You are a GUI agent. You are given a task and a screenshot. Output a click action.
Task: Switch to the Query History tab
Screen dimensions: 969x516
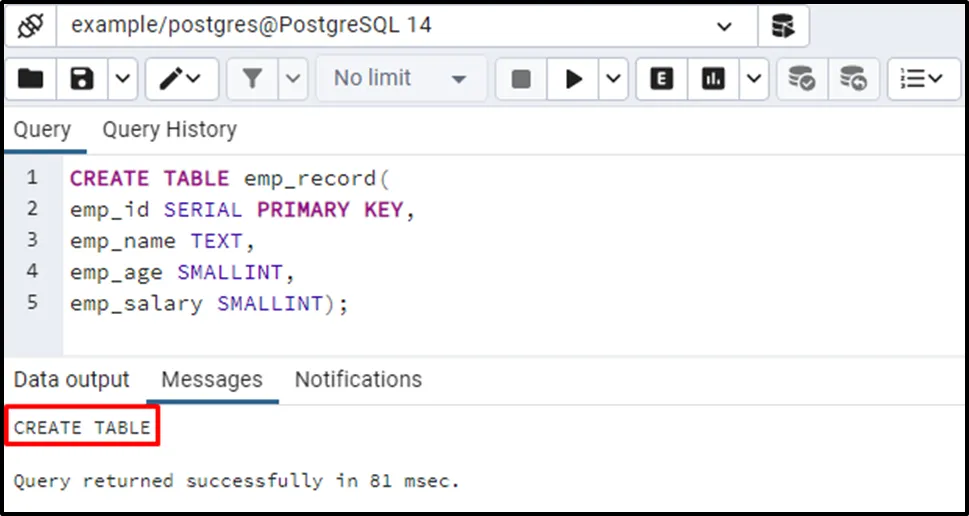pyautogui.click(x=169, y=129)
